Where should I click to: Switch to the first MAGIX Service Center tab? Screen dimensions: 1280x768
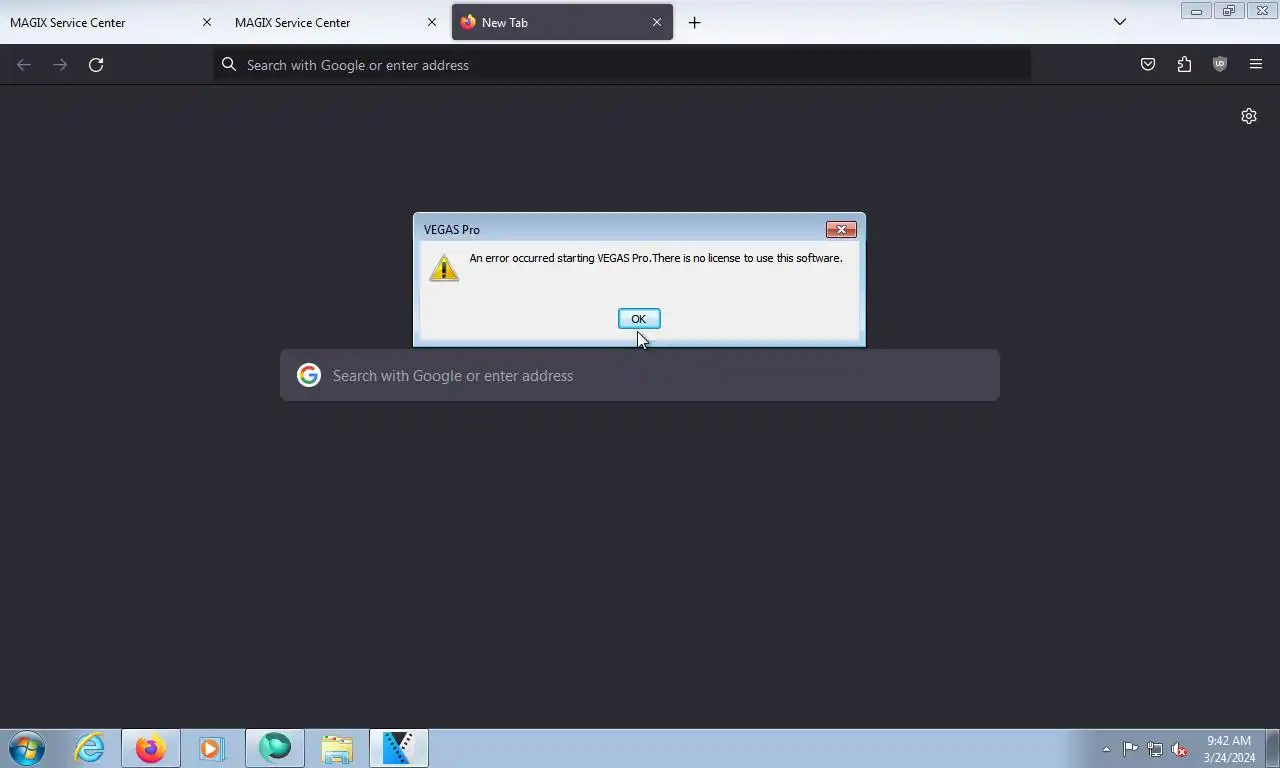click(110, 22)
